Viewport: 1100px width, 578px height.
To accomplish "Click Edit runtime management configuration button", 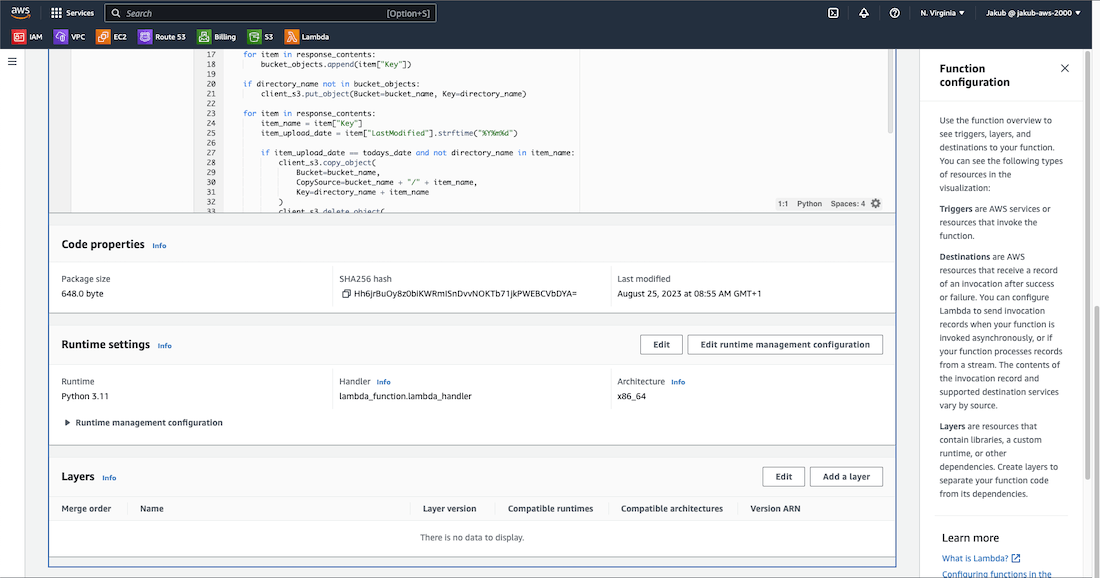I will [785, 344].
